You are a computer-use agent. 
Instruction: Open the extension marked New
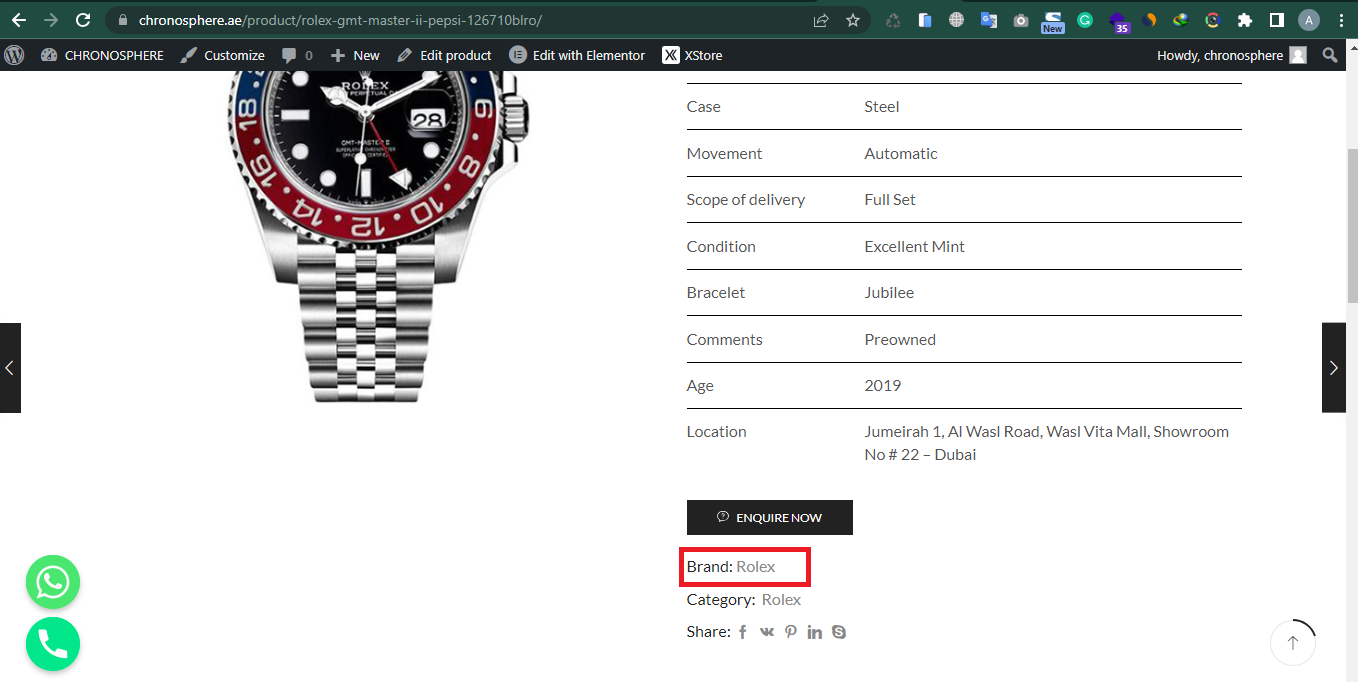(x=1053, y=21)
